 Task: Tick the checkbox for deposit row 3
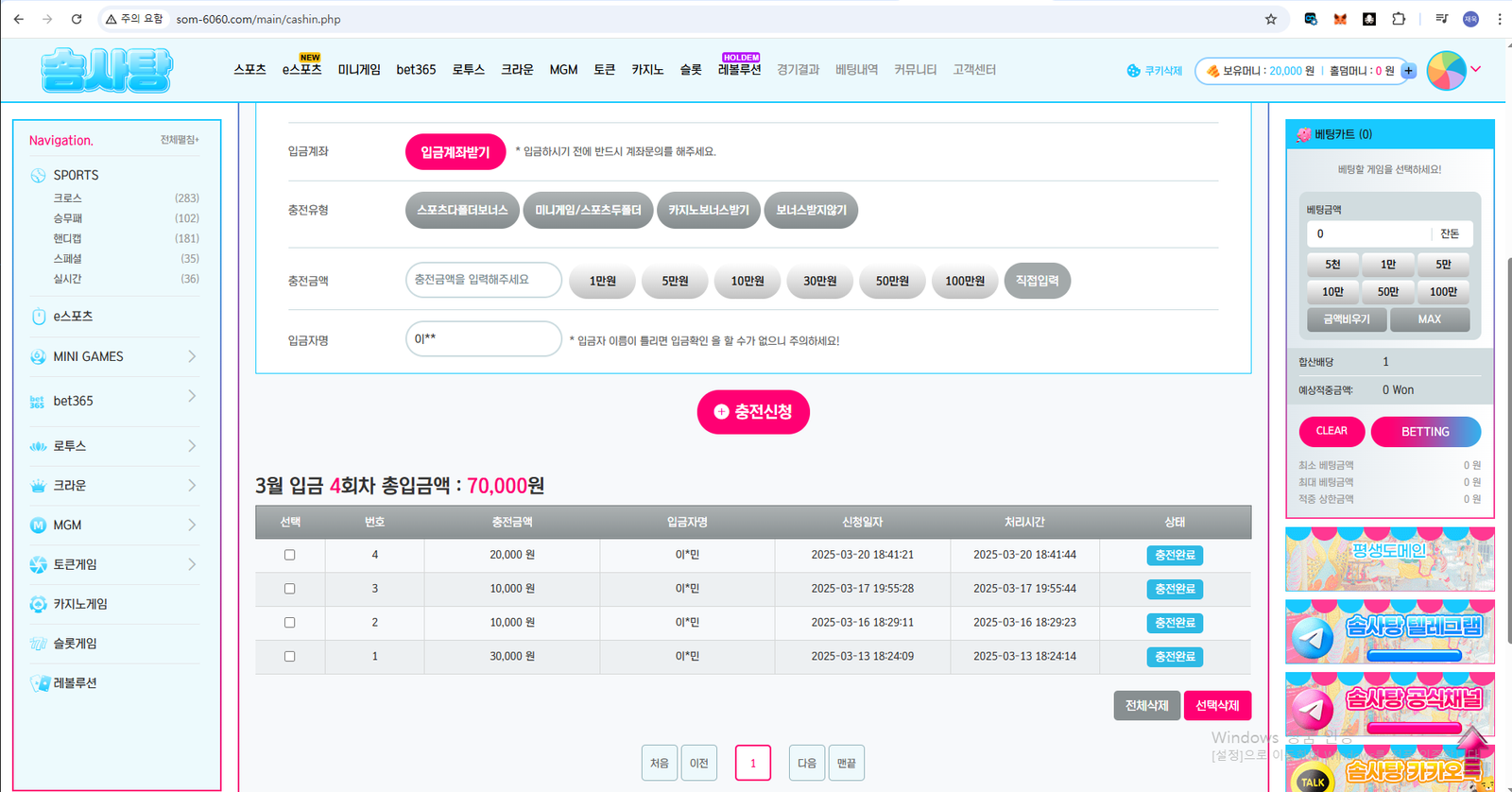click(x=290, y=589)
